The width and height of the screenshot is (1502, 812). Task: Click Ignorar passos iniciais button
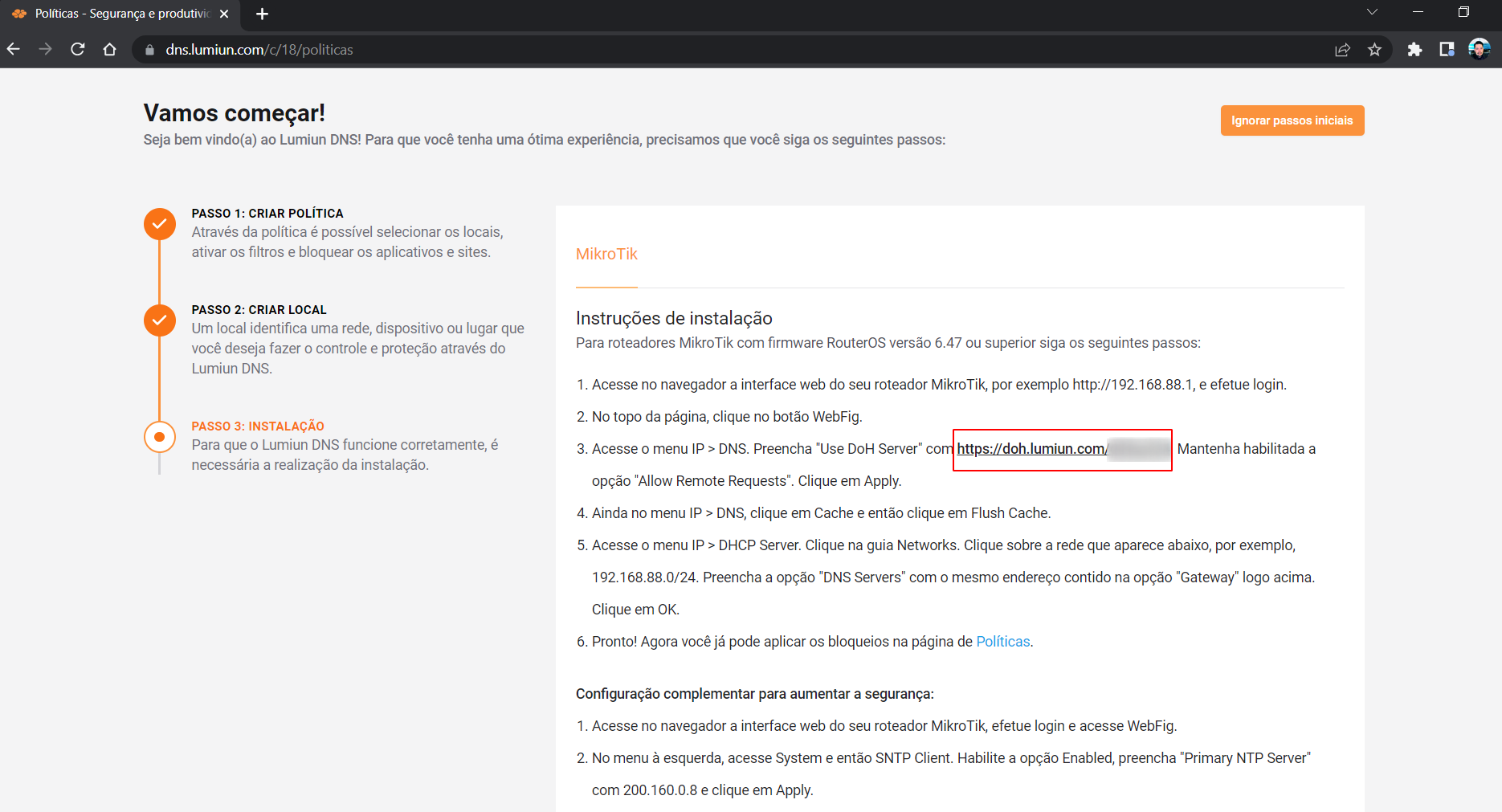(1292, 120)
